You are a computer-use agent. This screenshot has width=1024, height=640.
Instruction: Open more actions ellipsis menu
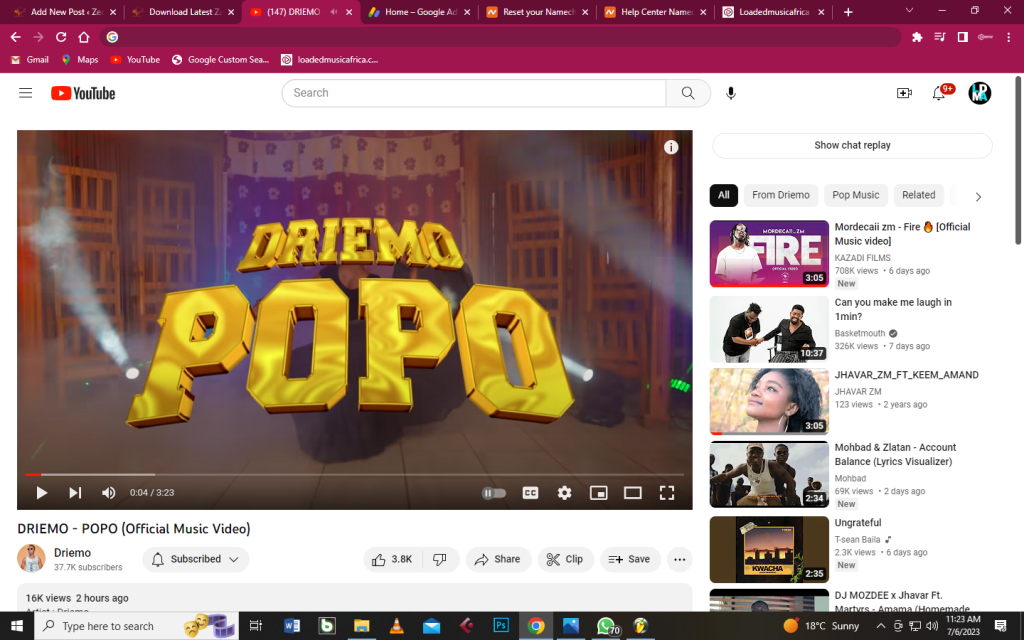click(679, 559)
